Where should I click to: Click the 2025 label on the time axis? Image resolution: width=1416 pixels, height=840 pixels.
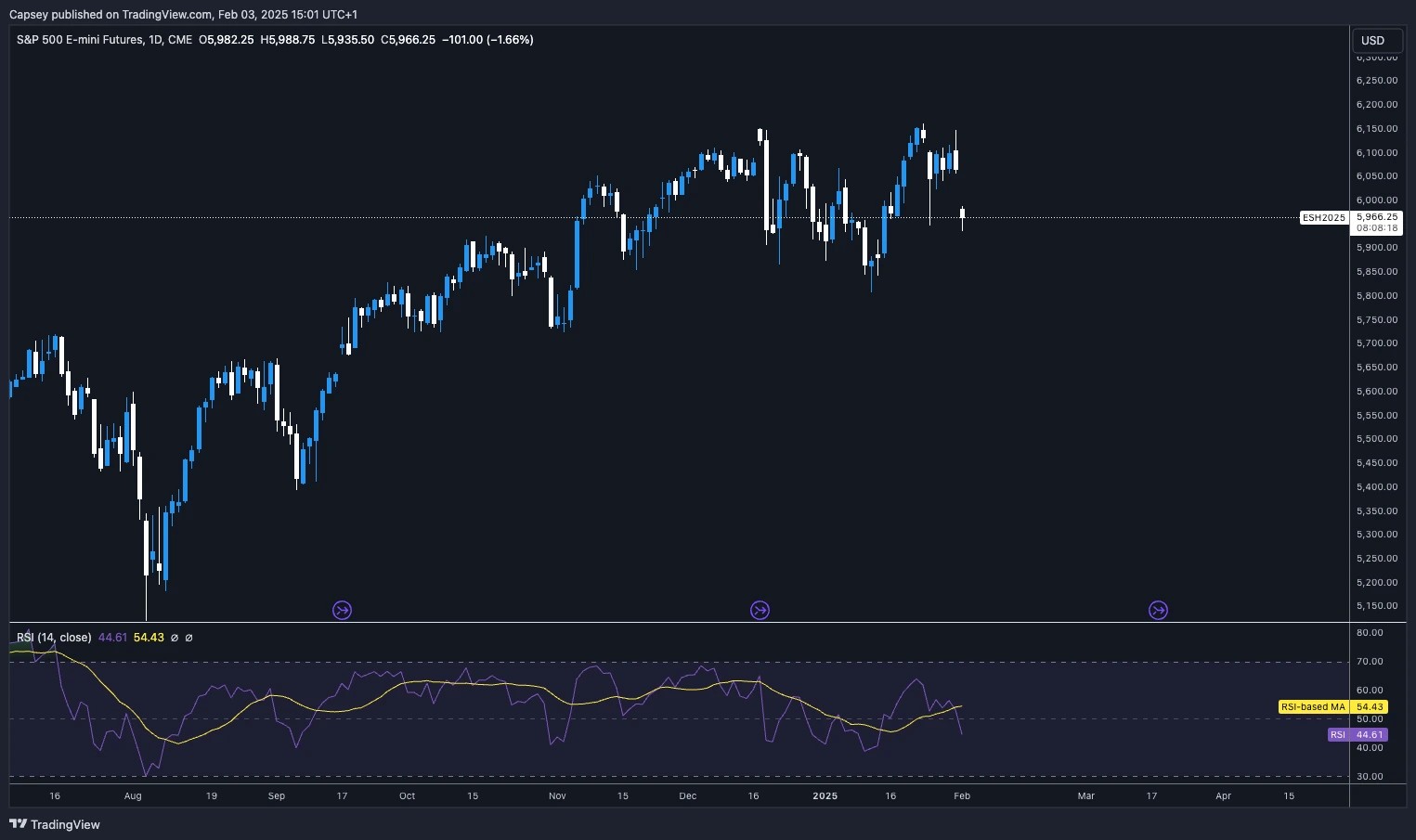[825, 795]
